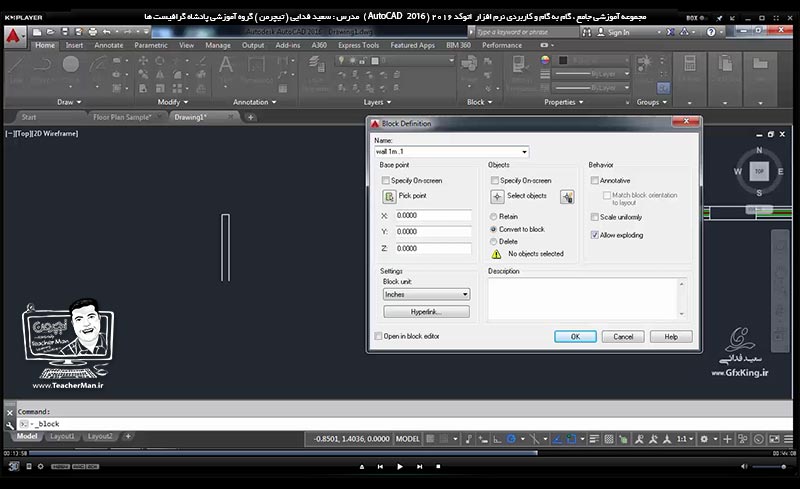This screenshot has width=800, height=489.
Task: Expand the Draw panel flyout
Action: pos(69,102)
